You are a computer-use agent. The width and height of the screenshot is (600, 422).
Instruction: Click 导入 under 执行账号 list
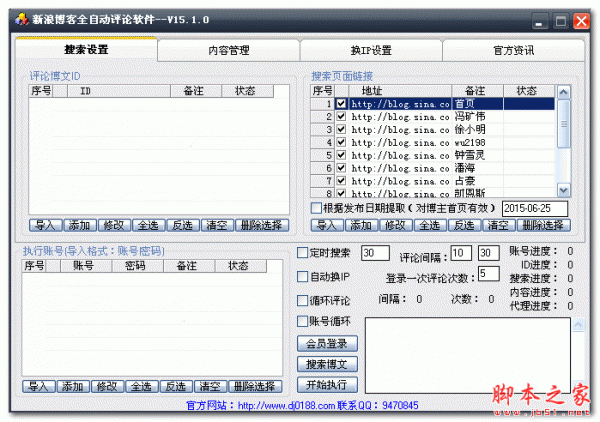[39, 386]
